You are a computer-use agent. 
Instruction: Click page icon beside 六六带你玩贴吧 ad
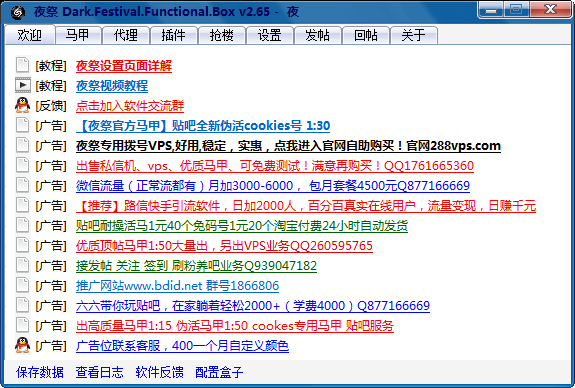click(22, 305)
